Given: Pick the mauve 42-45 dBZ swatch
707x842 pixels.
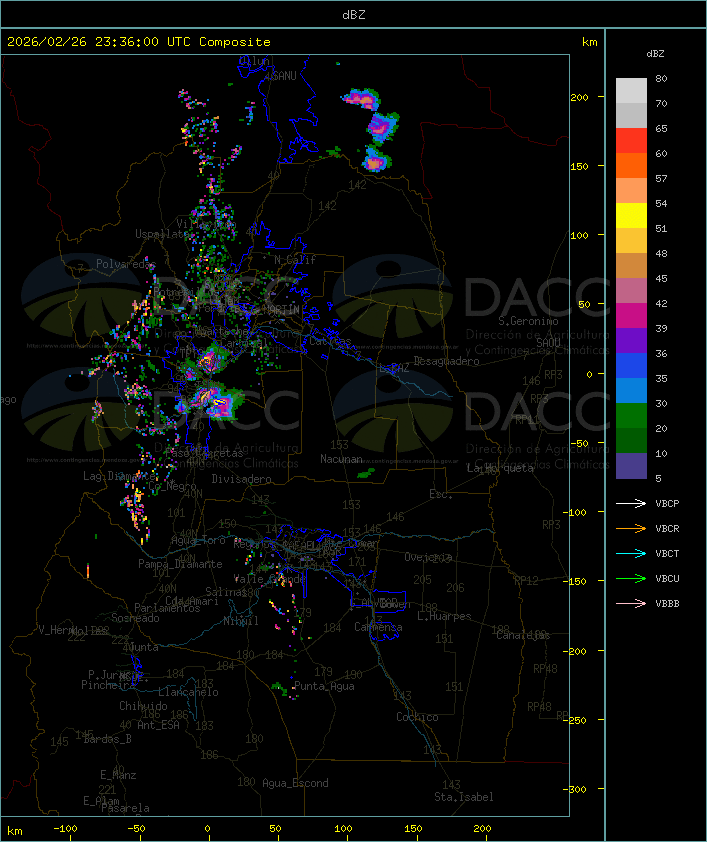Looking at the screenshot, I should click(631, 291).
